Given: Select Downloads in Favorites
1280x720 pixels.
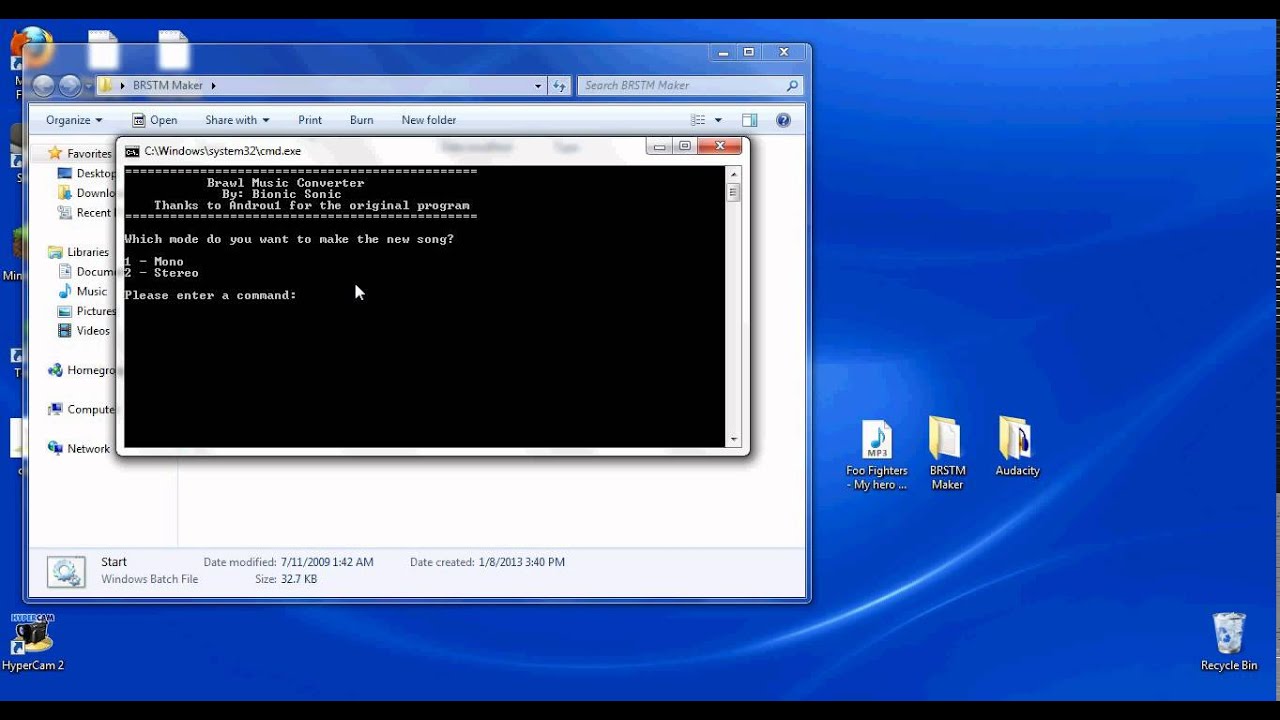Looking at the screenshot, I should click(86, 193).
